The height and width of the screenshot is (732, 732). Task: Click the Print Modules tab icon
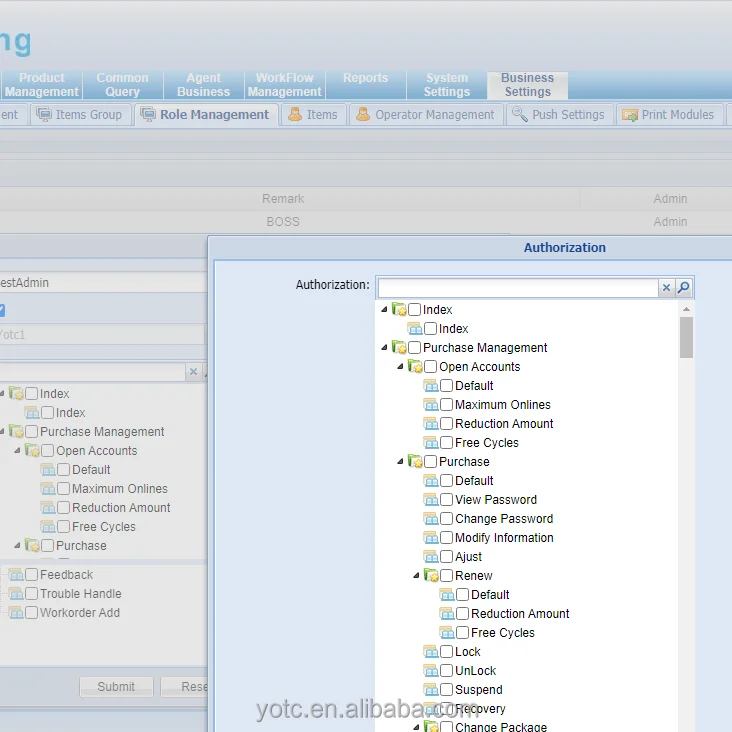coord(629,115)
